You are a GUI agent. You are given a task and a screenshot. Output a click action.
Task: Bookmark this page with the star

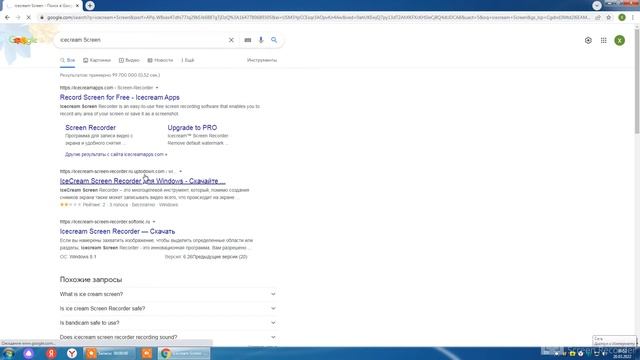pos(609,18)
